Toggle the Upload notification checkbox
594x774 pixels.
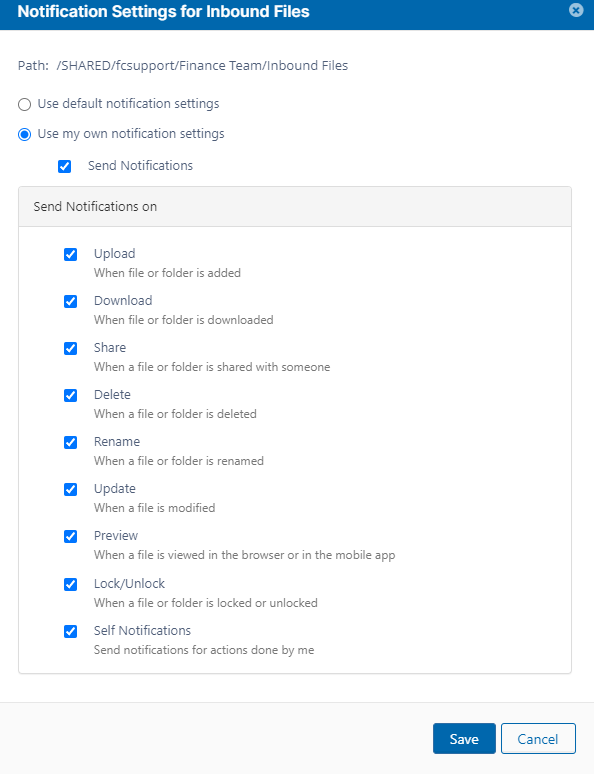71,254
